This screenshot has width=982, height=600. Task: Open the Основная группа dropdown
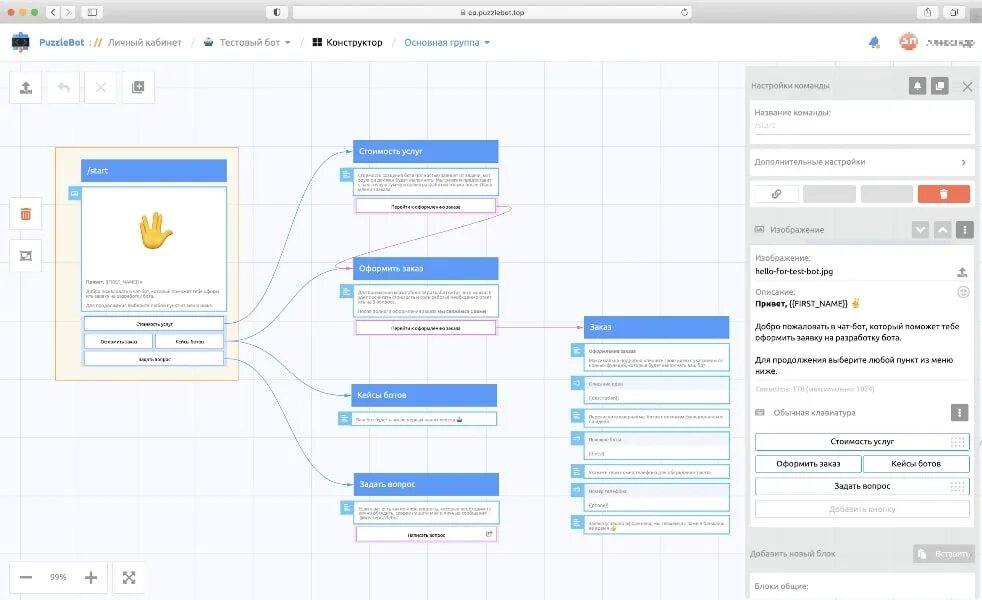[447, 43]
